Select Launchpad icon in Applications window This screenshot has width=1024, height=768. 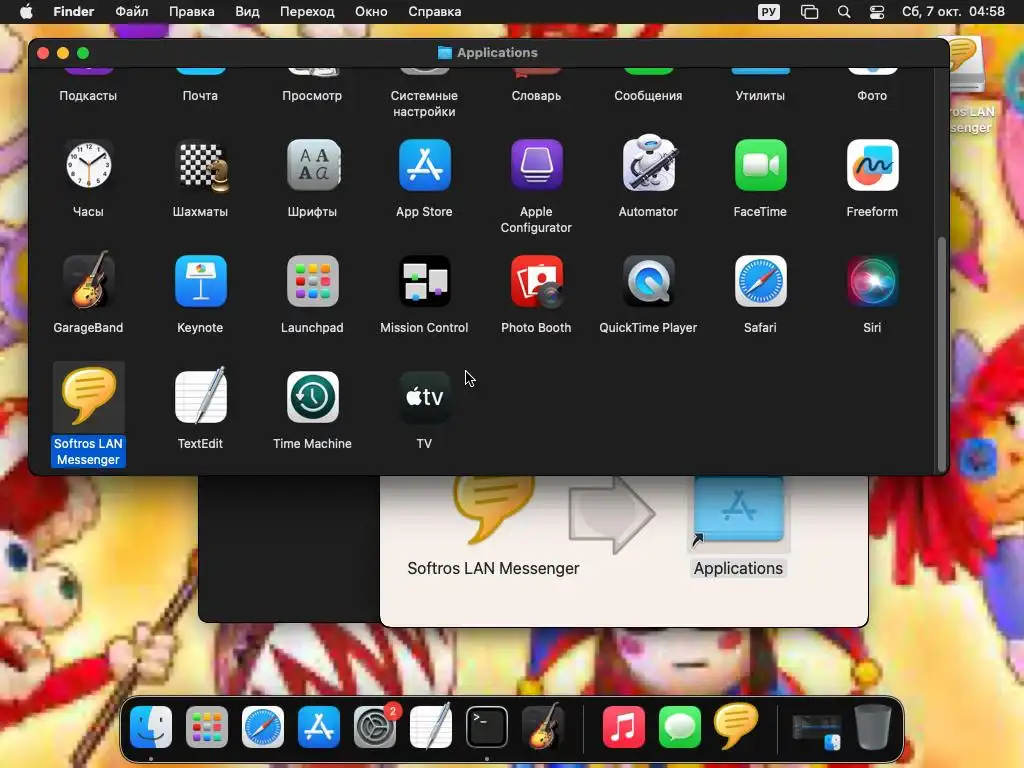[x=312, y=281]
